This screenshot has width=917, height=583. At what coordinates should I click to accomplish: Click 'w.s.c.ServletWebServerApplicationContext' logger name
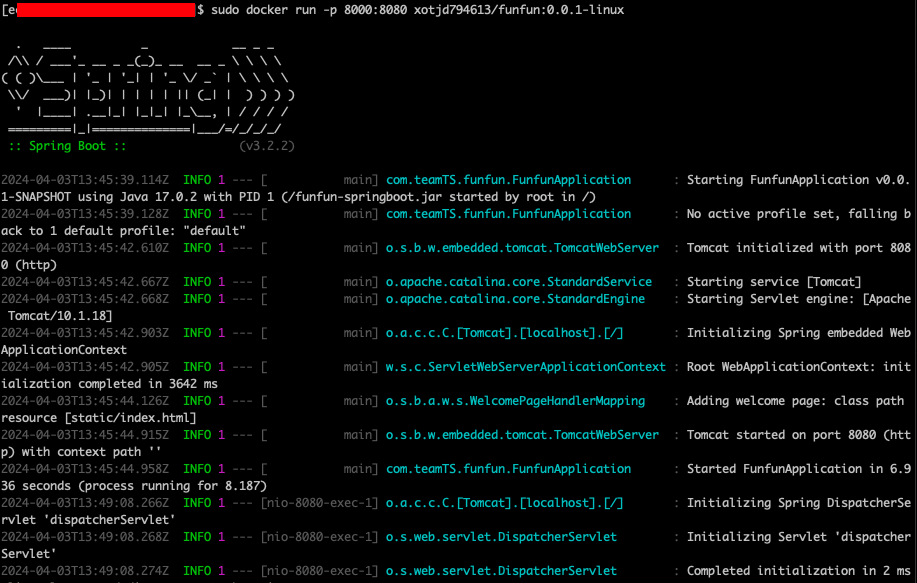tap(526, 367)
